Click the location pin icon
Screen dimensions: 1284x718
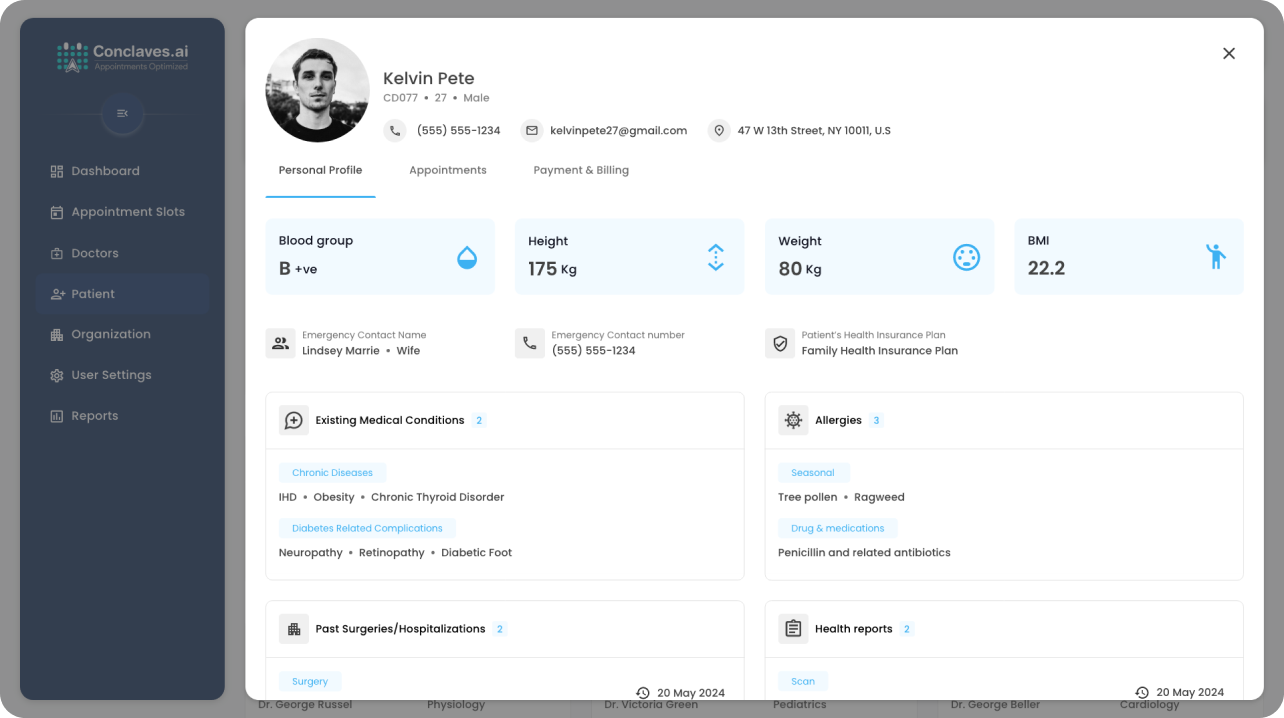pyautogui.click(x=718, y=131)
